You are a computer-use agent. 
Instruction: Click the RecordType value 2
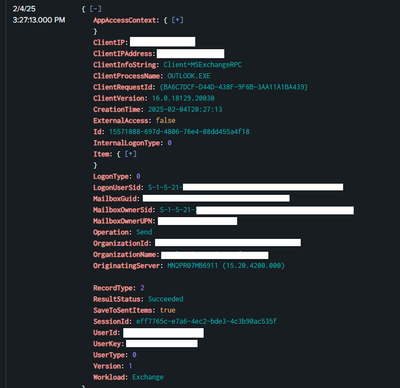tap(142, 288)
